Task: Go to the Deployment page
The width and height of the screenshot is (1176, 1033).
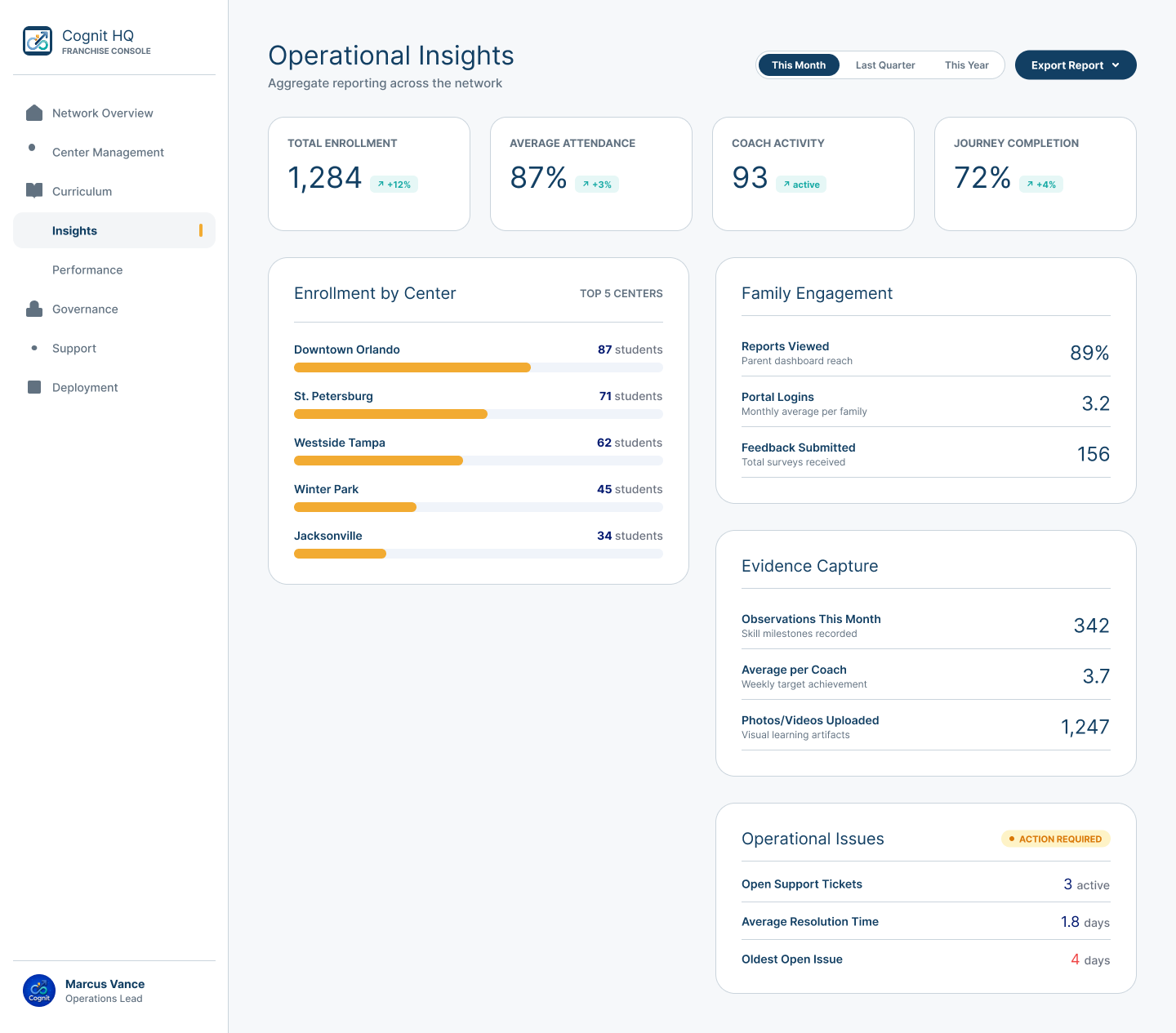Action: [x=114, y=387]
